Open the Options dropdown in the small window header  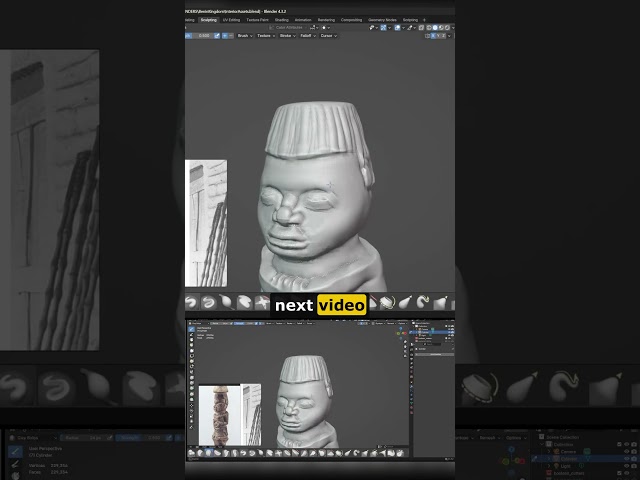tap(402, 324)
